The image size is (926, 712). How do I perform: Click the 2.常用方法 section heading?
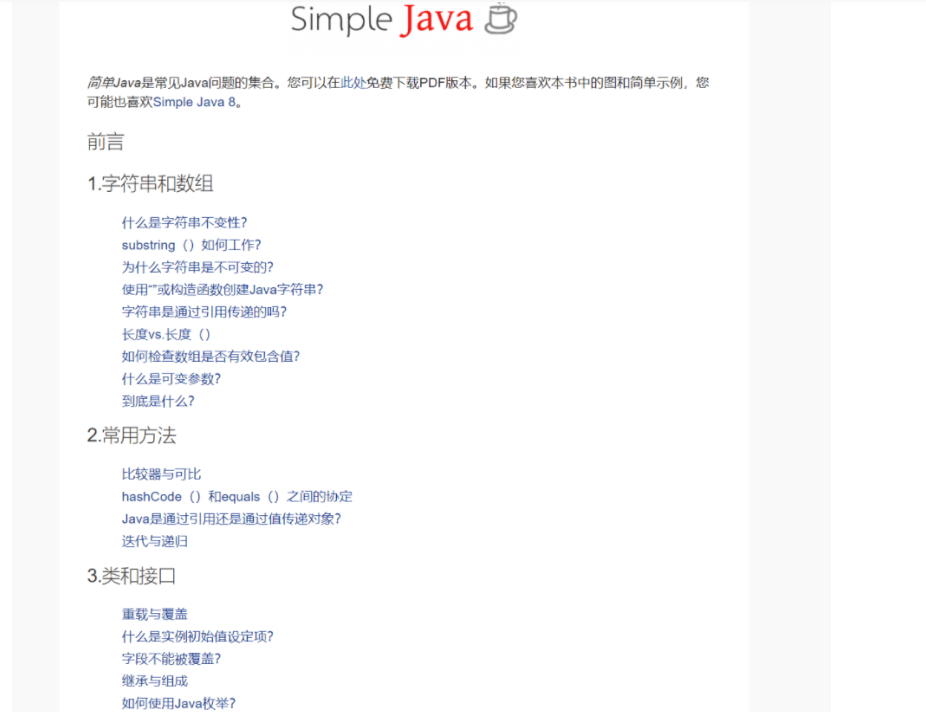point(132,436)
